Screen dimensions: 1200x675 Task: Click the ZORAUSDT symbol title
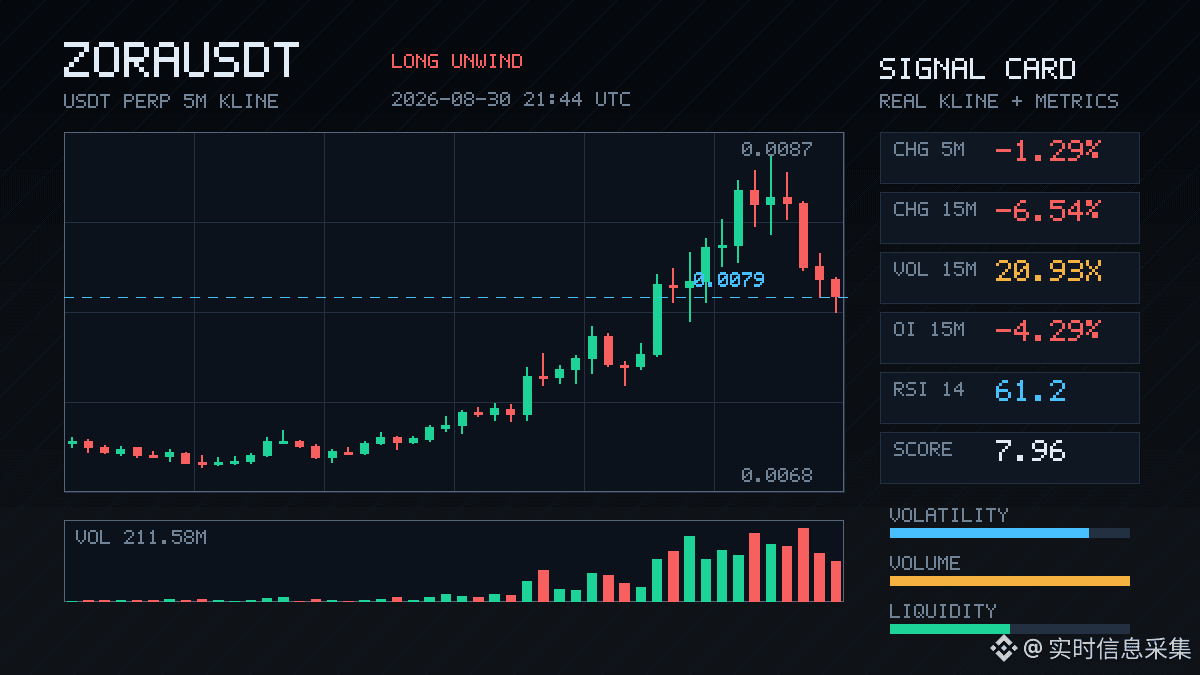(181, 61)
